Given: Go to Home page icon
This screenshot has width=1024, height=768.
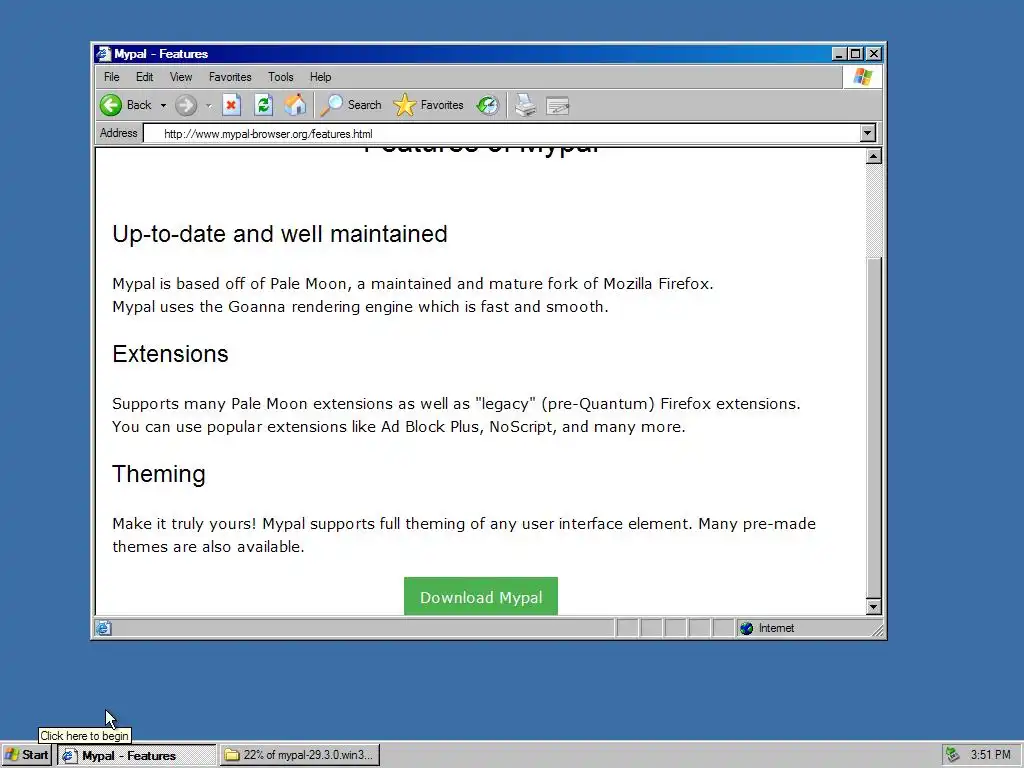Looking at the screenshot, I should click(x=295, y=105).
